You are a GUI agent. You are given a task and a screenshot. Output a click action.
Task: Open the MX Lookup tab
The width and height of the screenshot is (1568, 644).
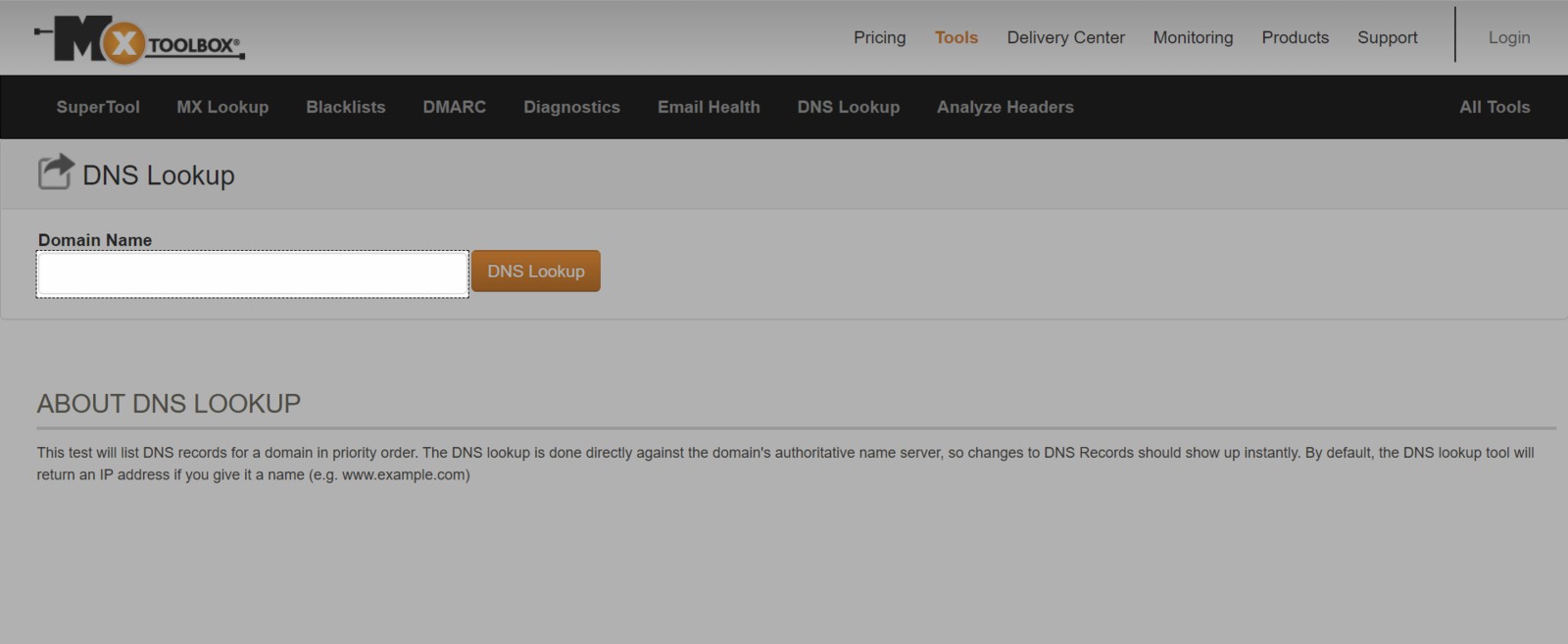222,107
